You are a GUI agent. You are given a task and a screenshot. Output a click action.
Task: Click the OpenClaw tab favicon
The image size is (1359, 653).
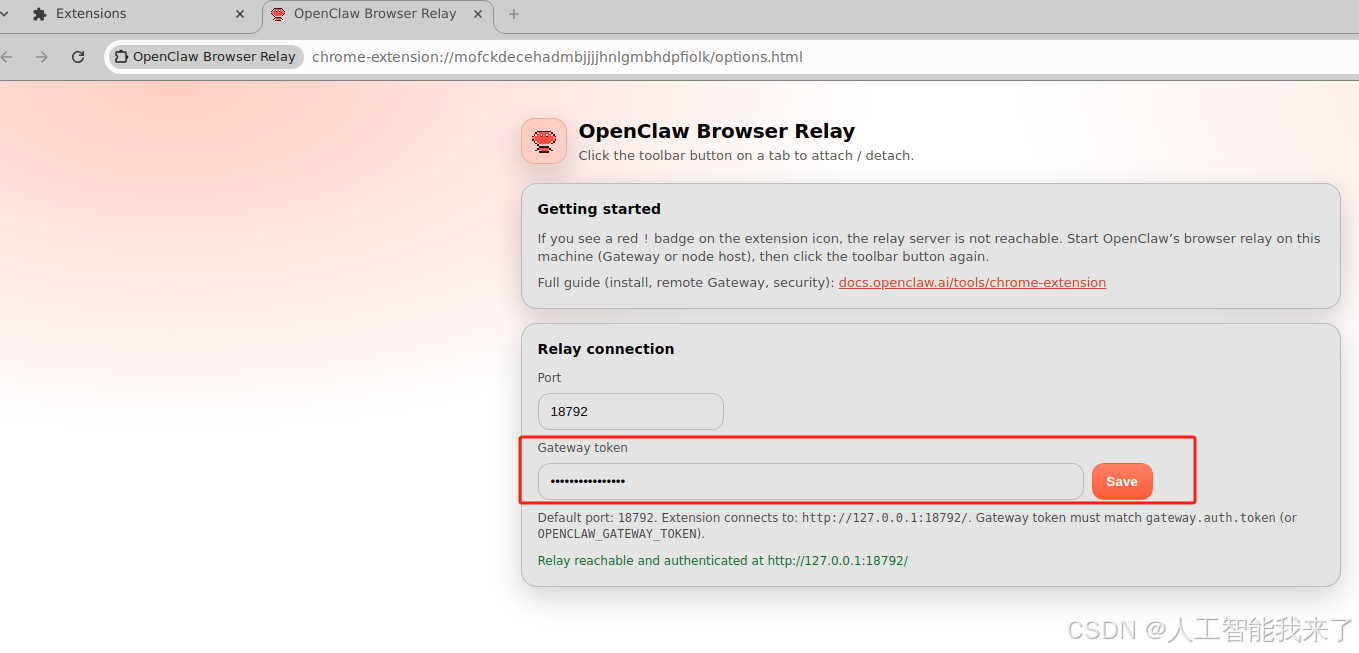278,14
